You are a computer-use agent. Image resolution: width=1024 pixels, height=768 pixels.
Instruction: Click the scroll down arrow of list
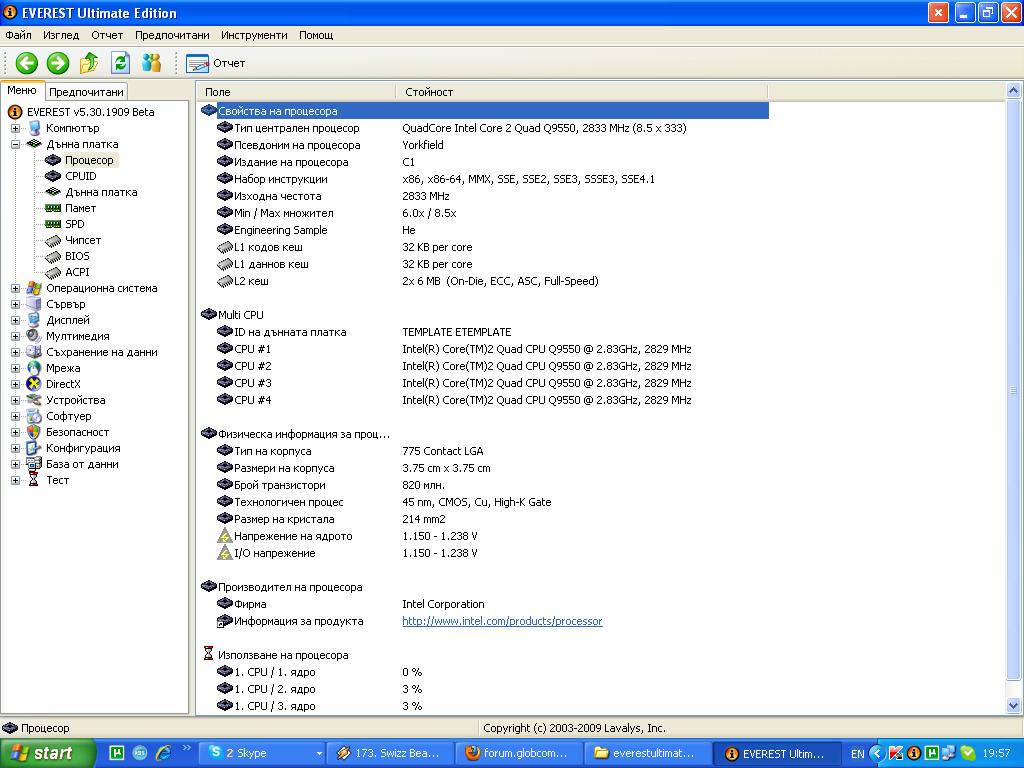(1014, 706)
